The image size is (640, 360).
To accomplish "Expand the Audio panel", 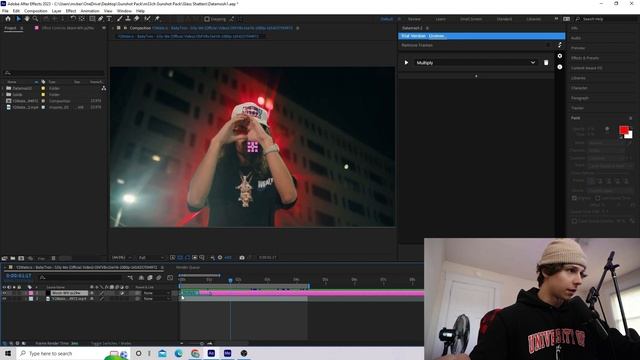I will [x=576, y=38].
